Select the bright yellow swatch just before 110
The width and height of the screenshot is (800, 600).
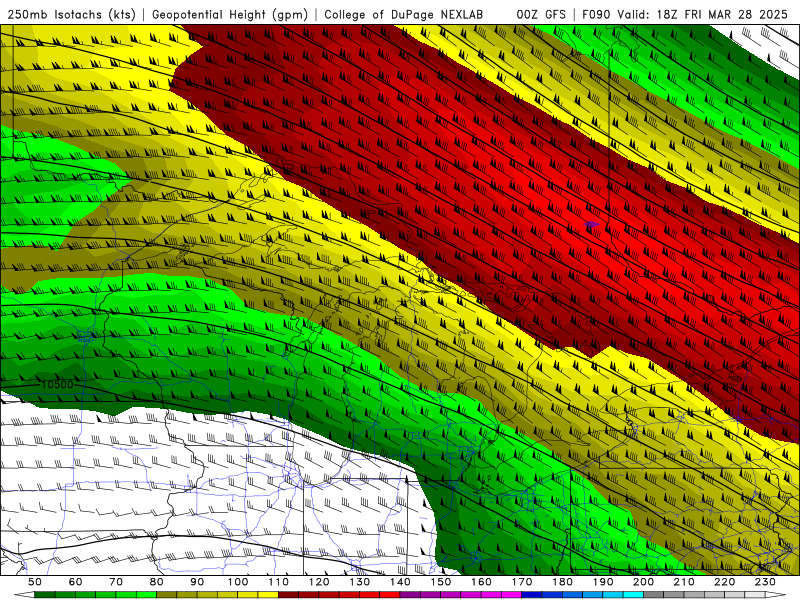[x=268, y=595]
